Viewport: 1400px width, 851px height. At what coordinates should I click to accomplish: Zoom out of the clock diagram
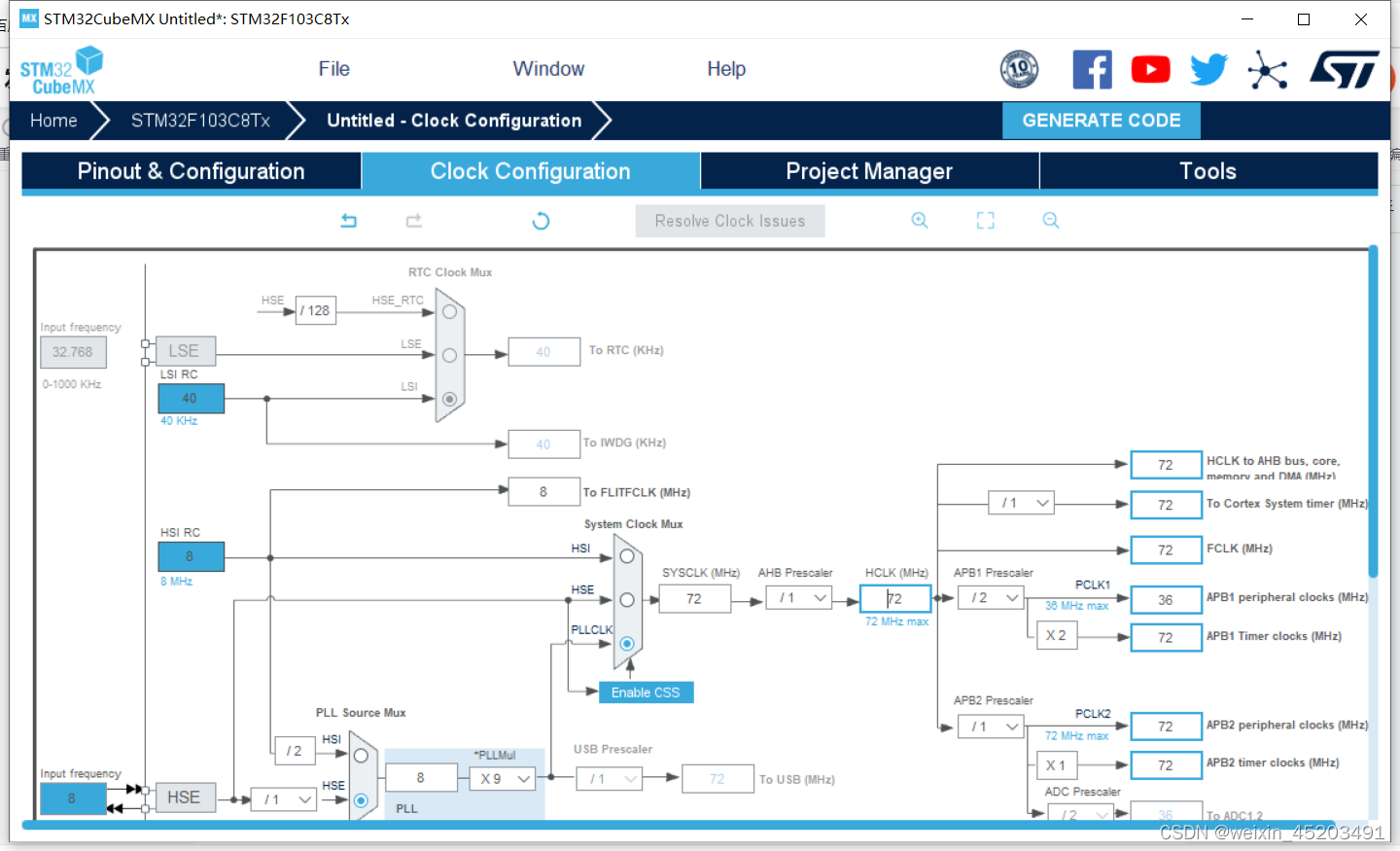click(1051, 221)
